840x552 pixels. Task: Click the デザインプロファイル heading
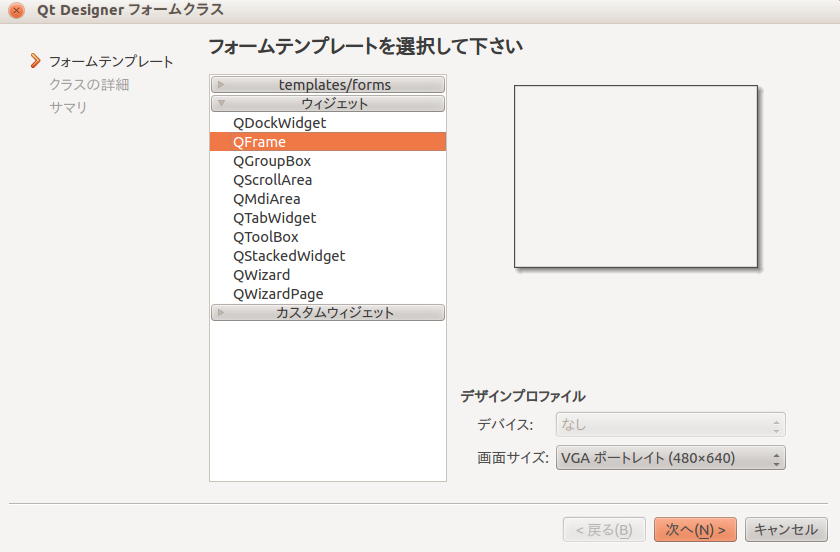(x=523, y=396)
